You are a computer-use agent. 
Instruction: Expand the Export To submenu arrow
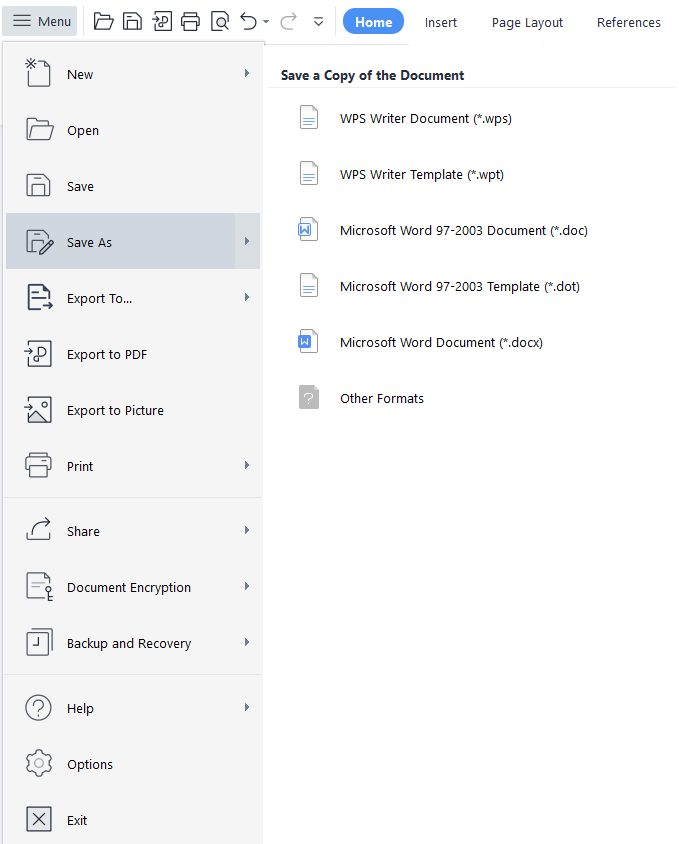(247, 297)
